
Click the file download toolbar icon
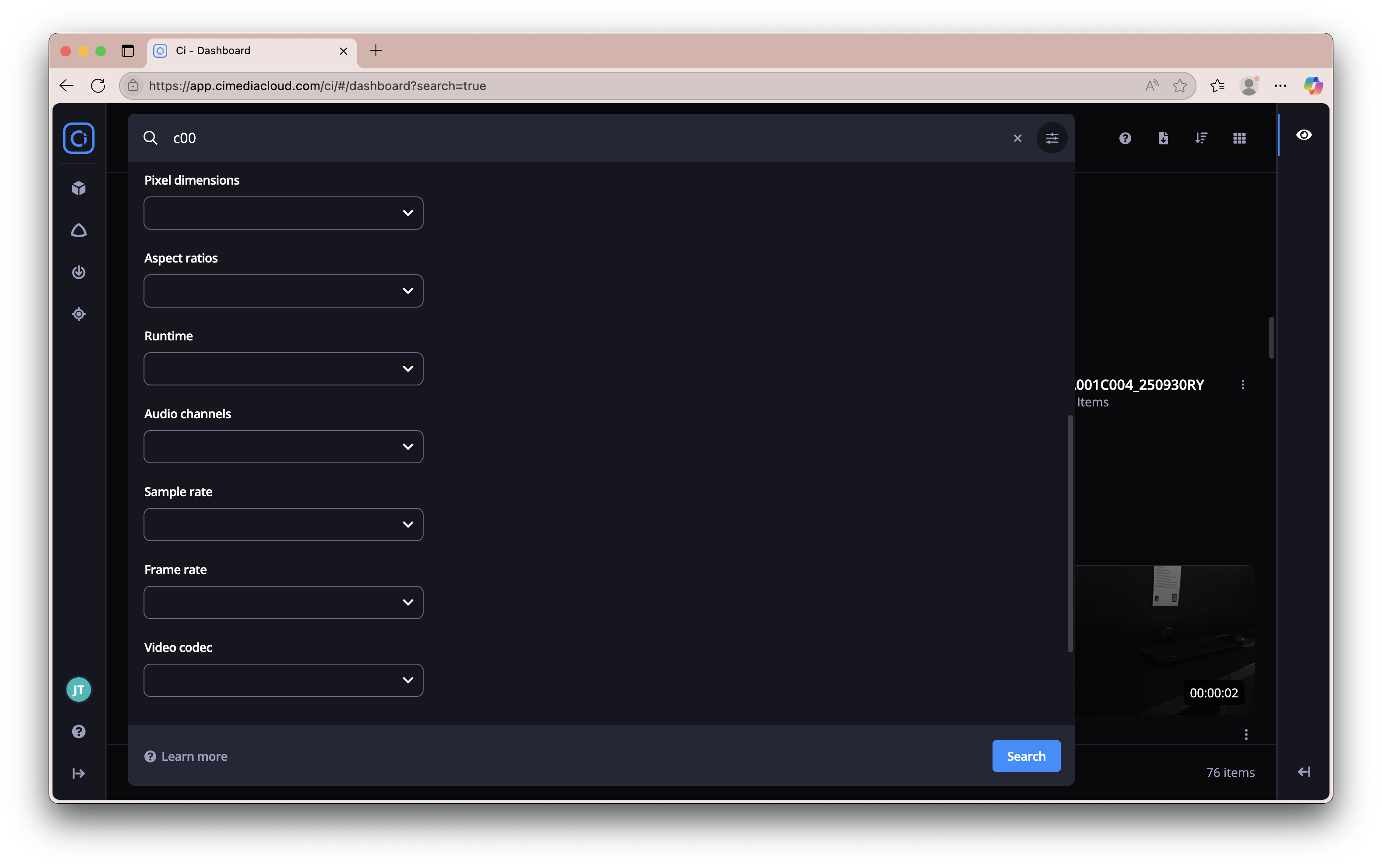coord(1163,138)
